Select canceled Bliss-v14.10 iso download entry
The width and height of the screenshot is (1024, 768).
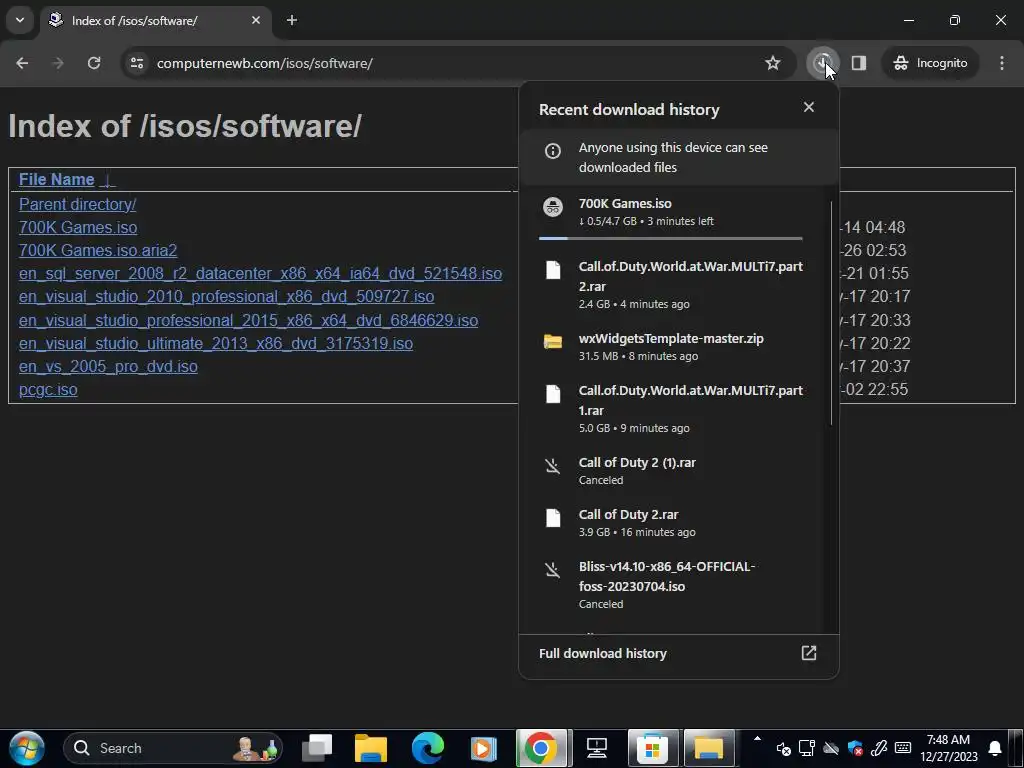(x=676, y=585)
